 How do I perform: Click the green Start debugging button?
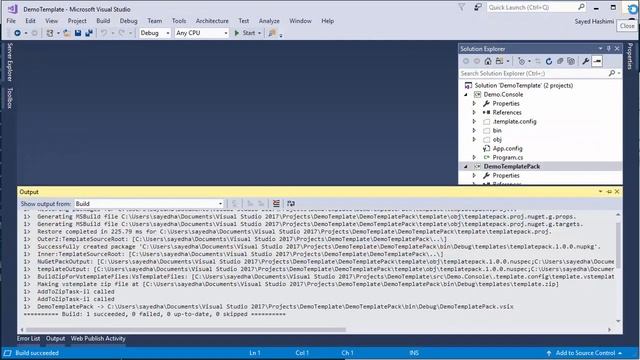[x=244, y=33]
